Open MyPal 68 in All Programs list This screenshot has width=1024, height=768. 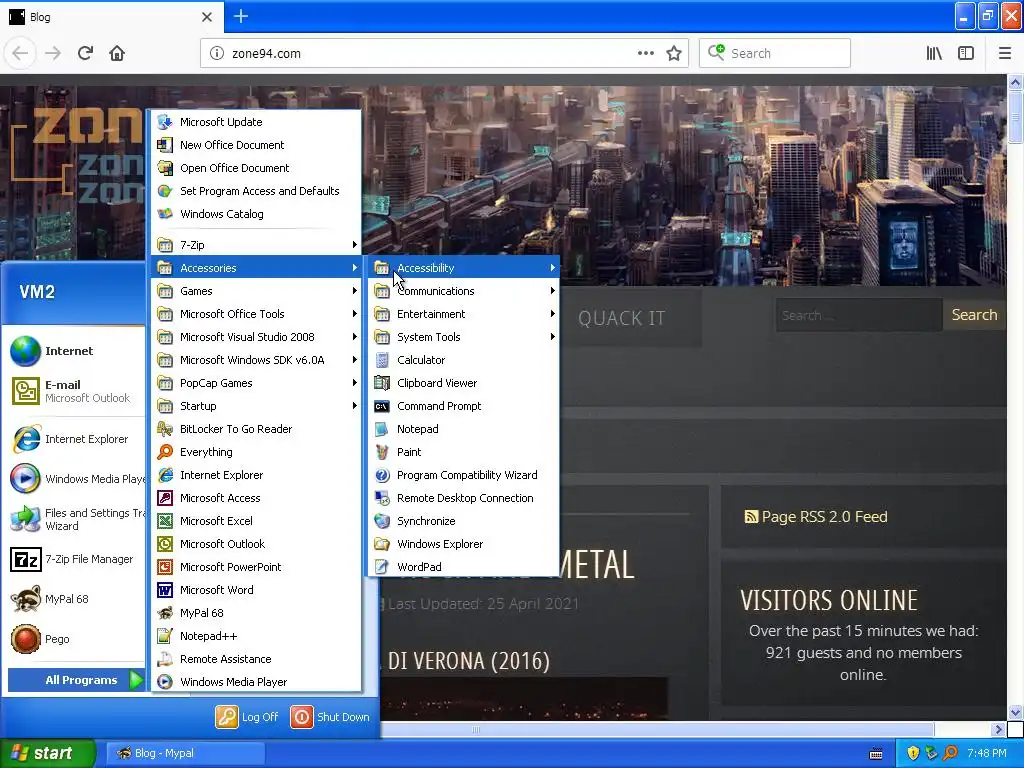click(256, 613)
